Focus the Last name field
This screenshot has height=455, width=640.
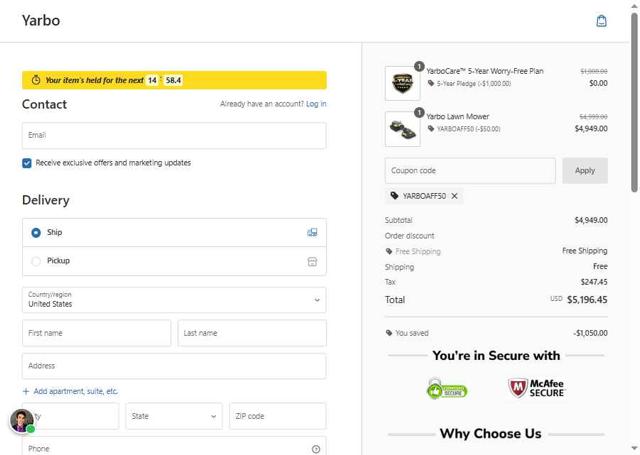[252, 333]
